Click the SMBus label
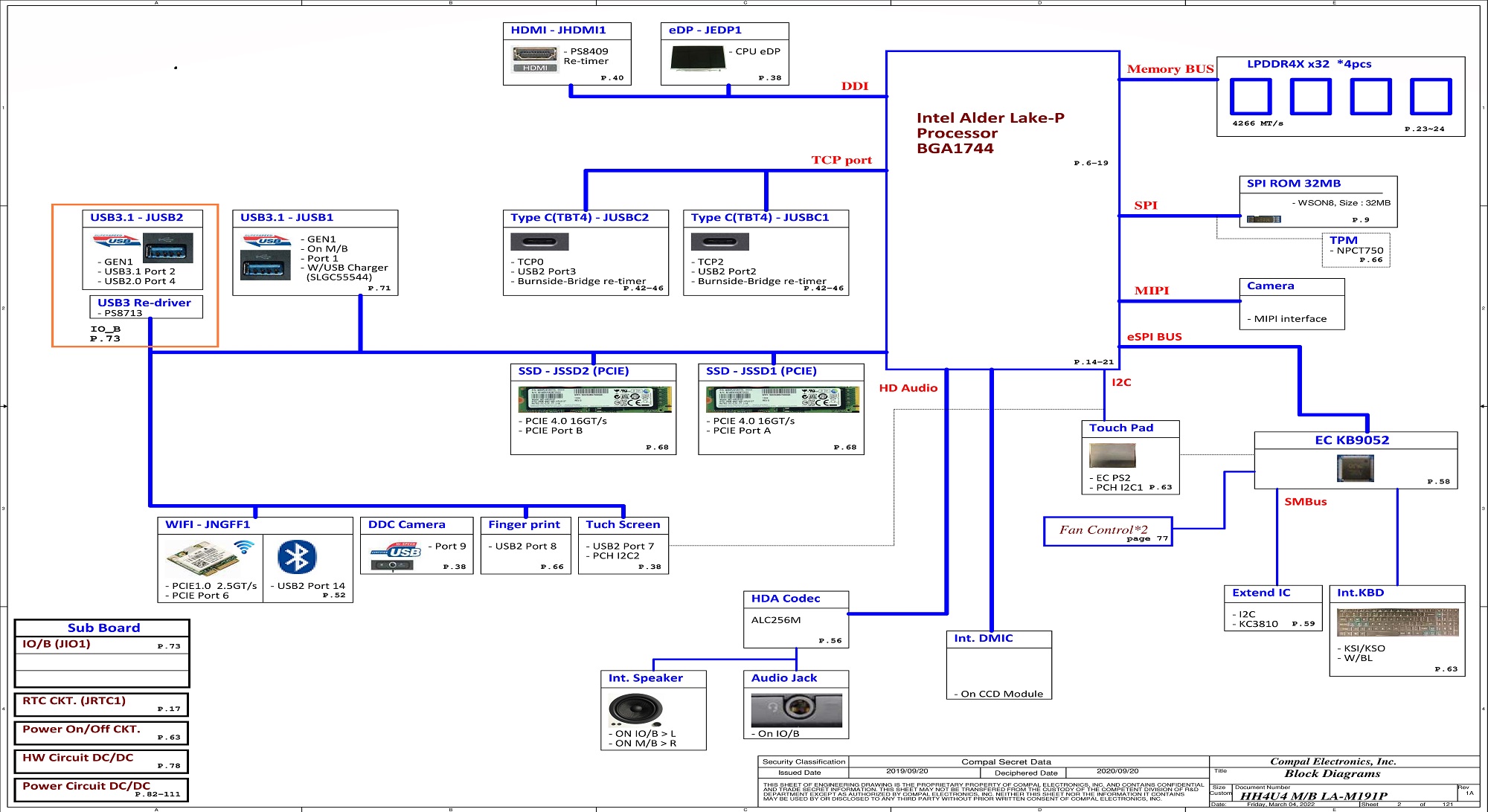1488x812 pixels. [1305, 502]
